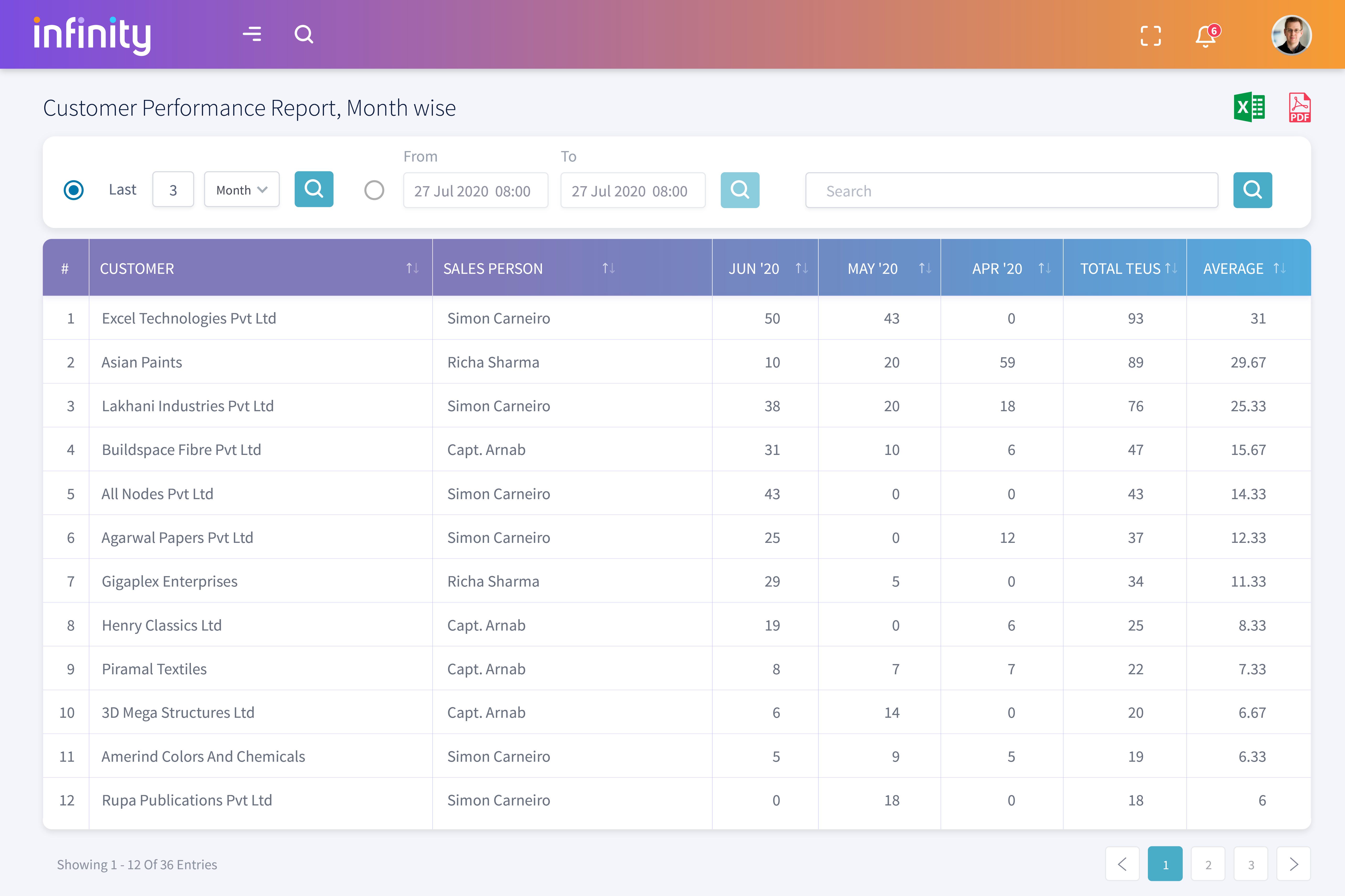Select the Last period radio button
Screen dimensions: 1345x896
click(x=74, y=190)
